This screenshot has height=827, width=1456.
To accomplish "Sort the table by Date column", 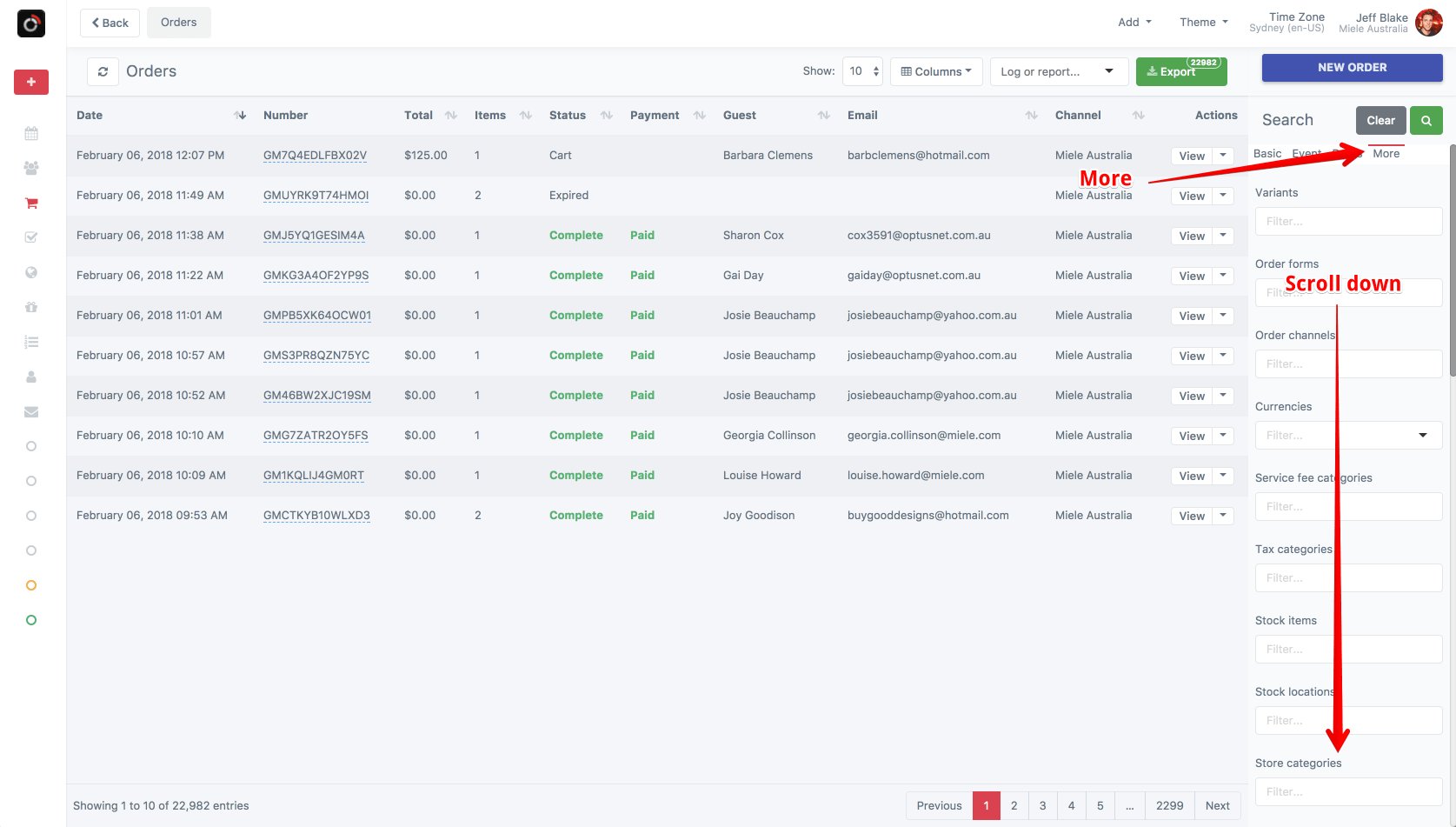I will pyautogui.click(x=240, y=115).
